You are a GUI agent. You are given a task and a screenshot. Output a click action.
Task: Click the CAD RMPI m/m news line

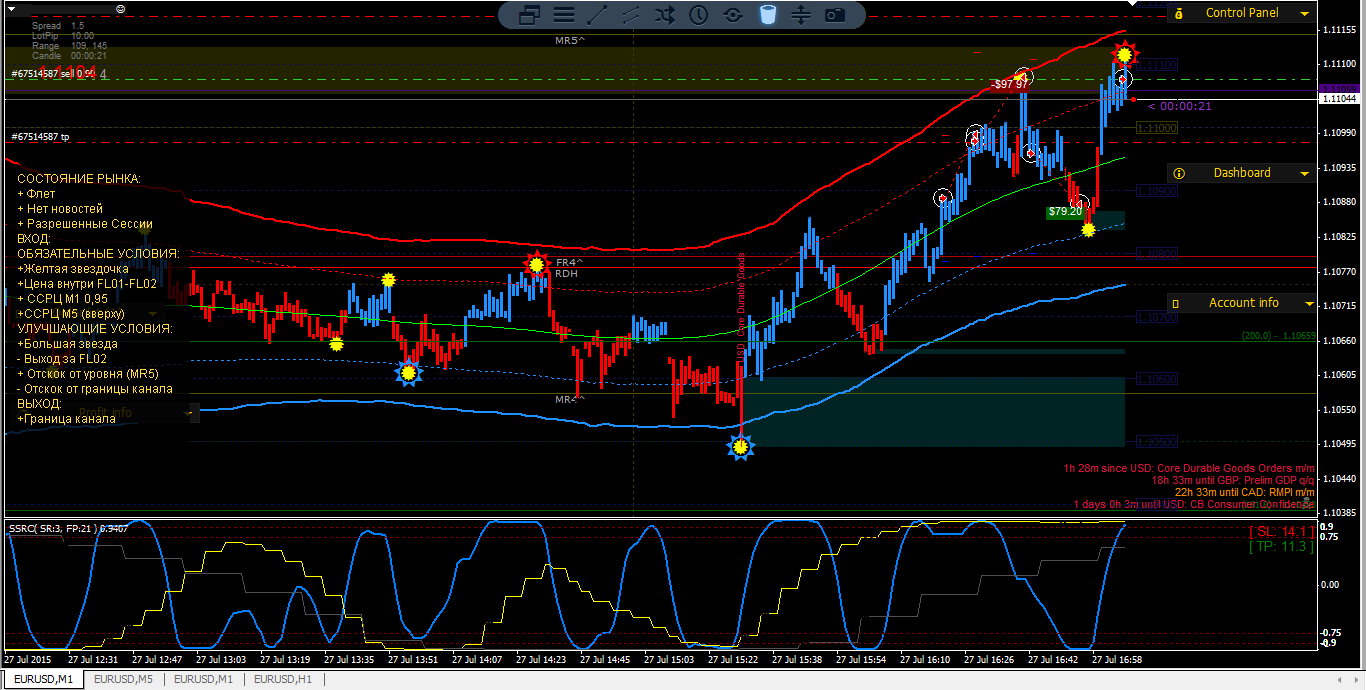click(1244, 492)
